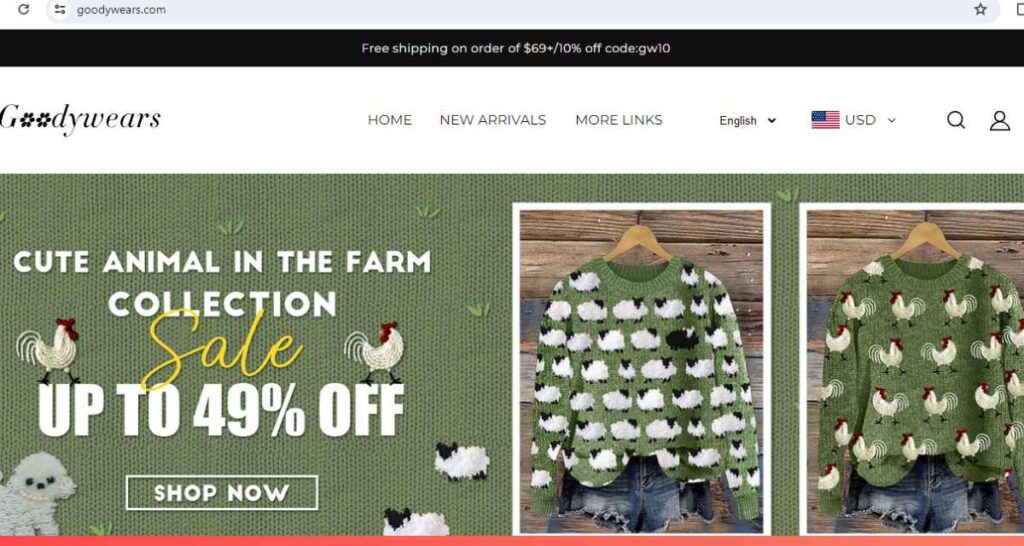Click the US flag currency icon
The height and width of the screenshot is (546, 1024).
[x=825, y=120]
